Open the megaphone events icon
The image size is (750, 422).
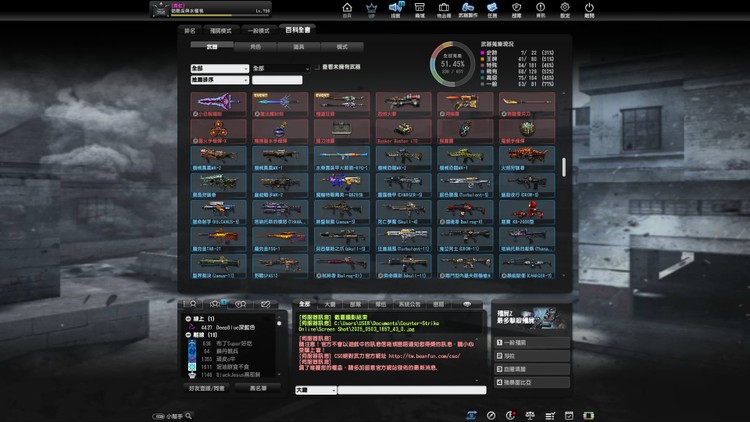(396, 8)
